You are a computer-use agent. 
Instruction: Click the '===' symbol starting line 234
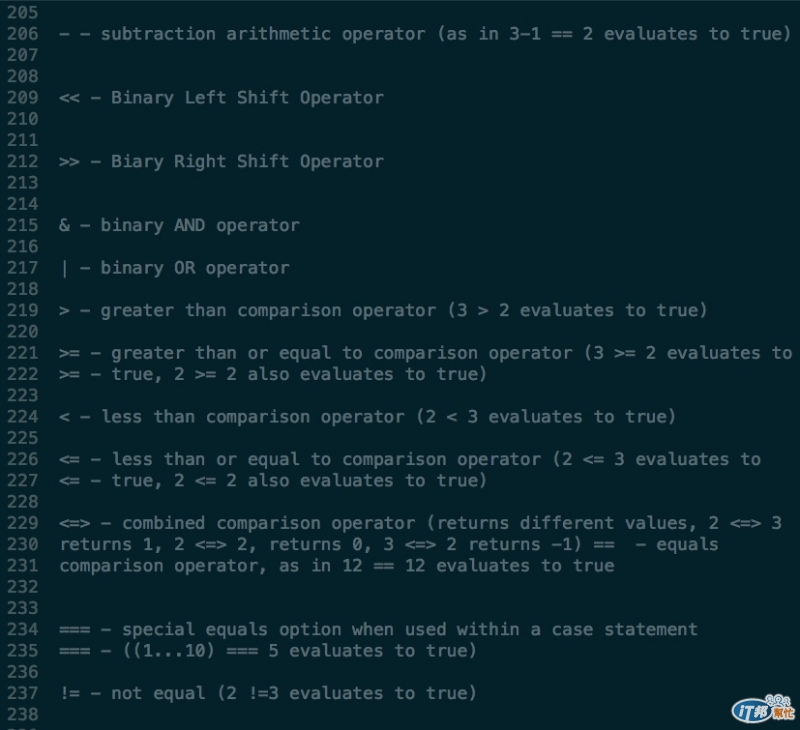(74, 630)
